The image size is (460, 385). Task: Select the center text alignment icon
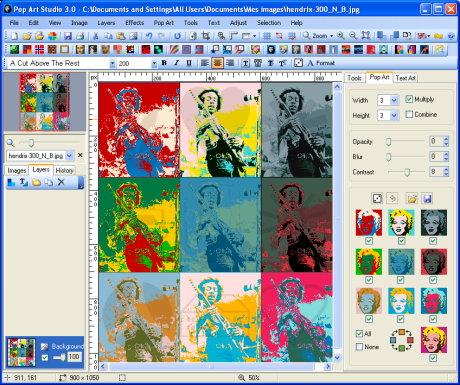coord(217,63)
